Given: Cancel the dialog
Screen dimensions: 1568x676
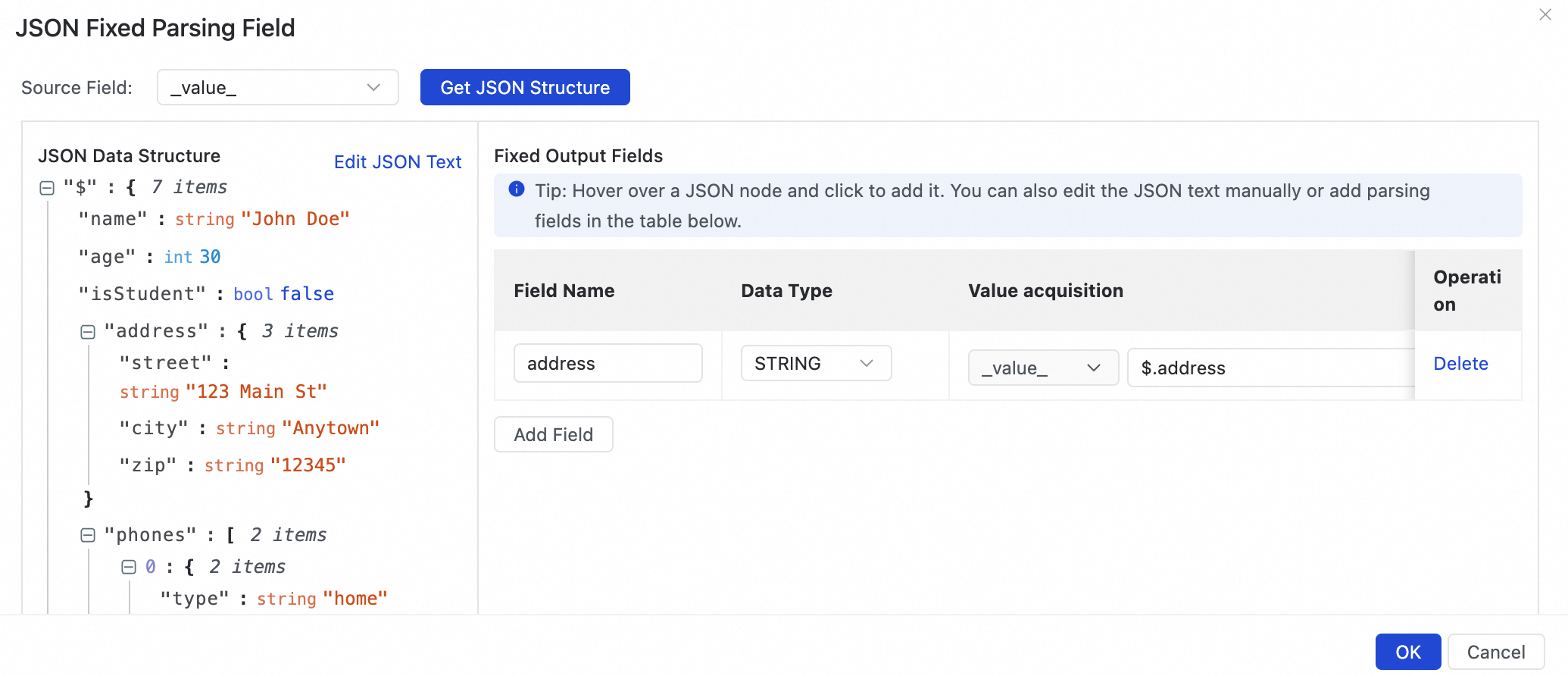Looking at the screenshot, I should 1495,653.
